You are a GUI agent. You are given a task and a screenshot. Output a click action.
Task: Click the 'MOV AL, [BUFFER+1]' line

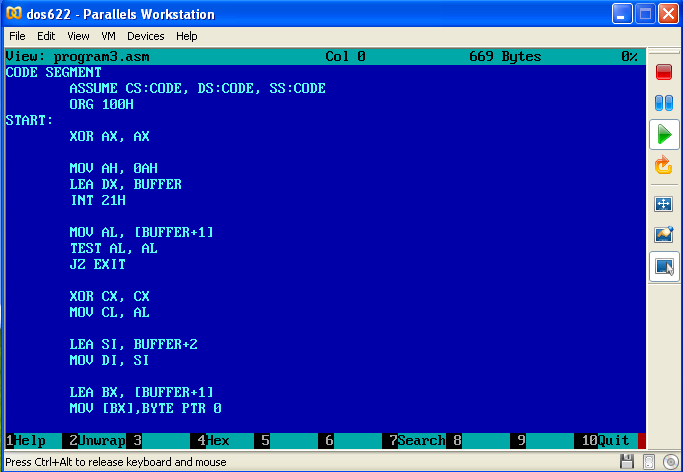[x=142, y=232]
